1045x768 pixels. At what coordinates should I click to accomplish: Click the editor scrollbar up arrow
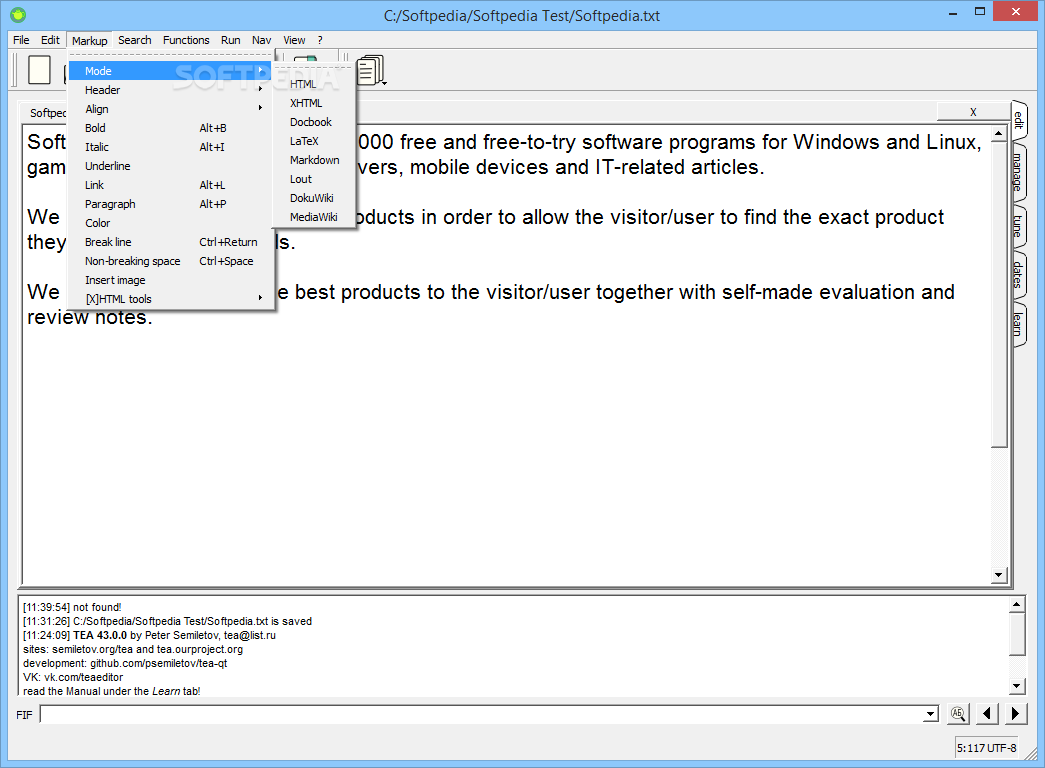(x=998, y=134)
